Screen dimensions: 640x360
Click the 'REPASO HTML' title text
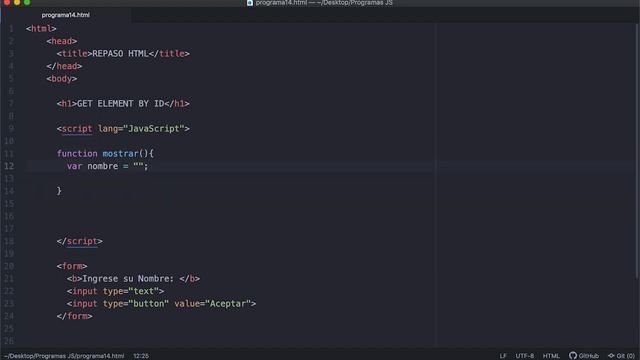coord(120,54)
